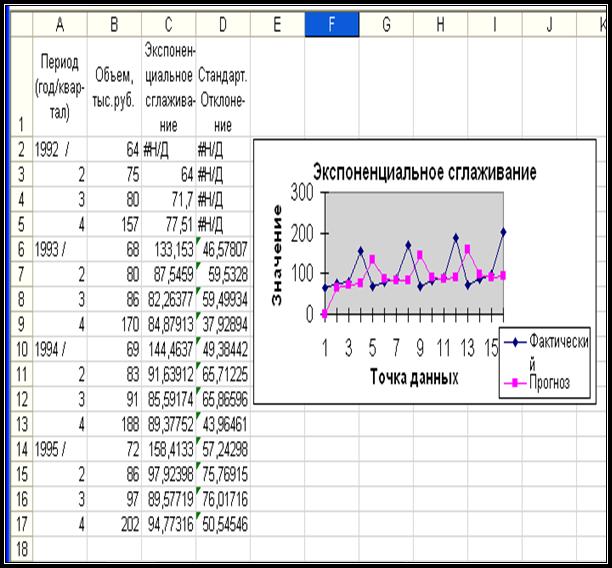The width and height of the screenshot is (612, 568).
Task: Select cell containing '1995 /'
Action: (60, 449)
